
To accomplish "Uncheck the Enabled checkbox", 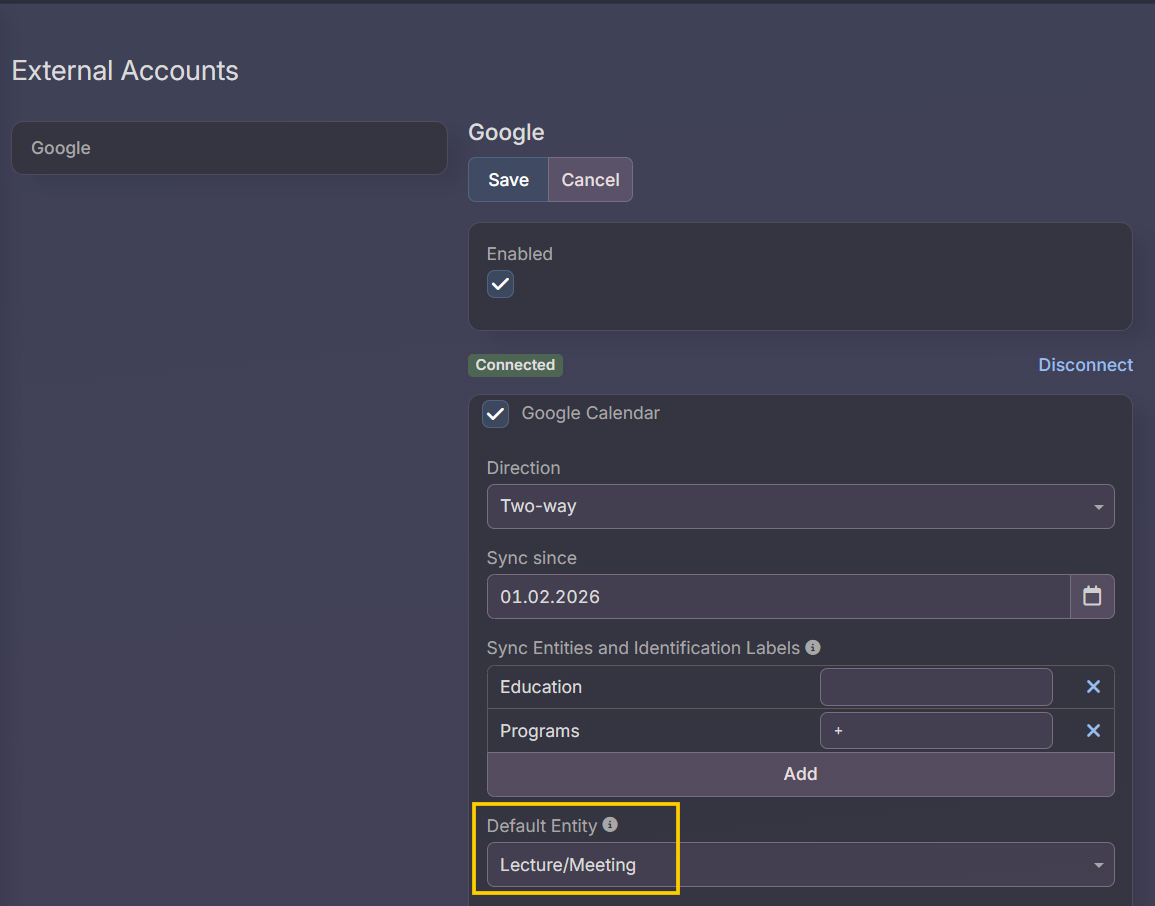I will (x=500, y=284).
